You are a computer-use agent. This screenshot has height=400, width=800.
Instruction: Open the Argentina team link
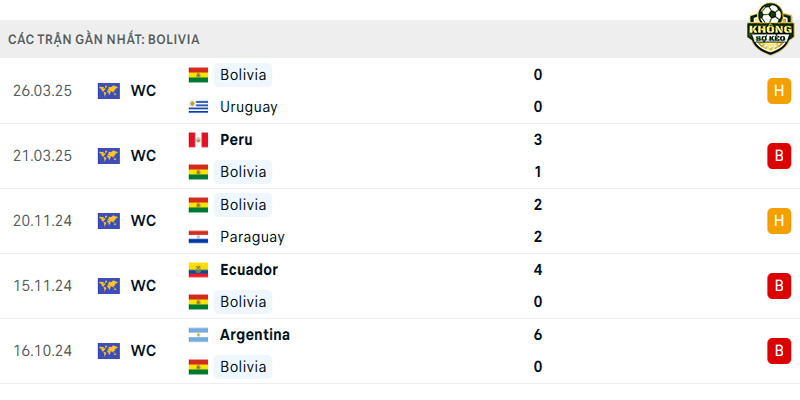tap(255, 335)
